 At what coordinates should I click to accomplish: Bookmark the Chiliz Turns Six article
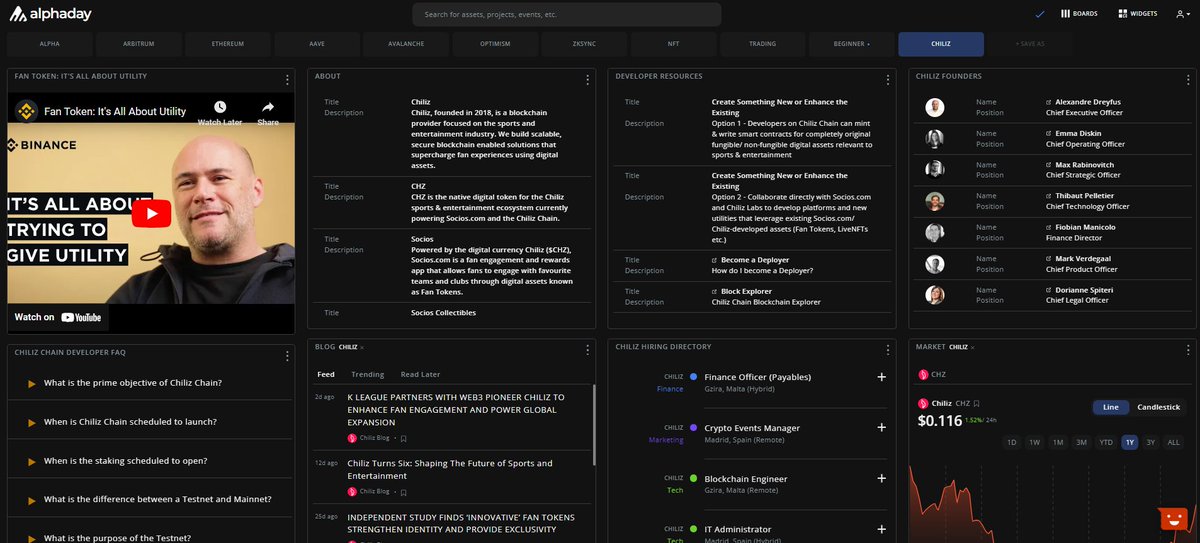tap(404, 491)
